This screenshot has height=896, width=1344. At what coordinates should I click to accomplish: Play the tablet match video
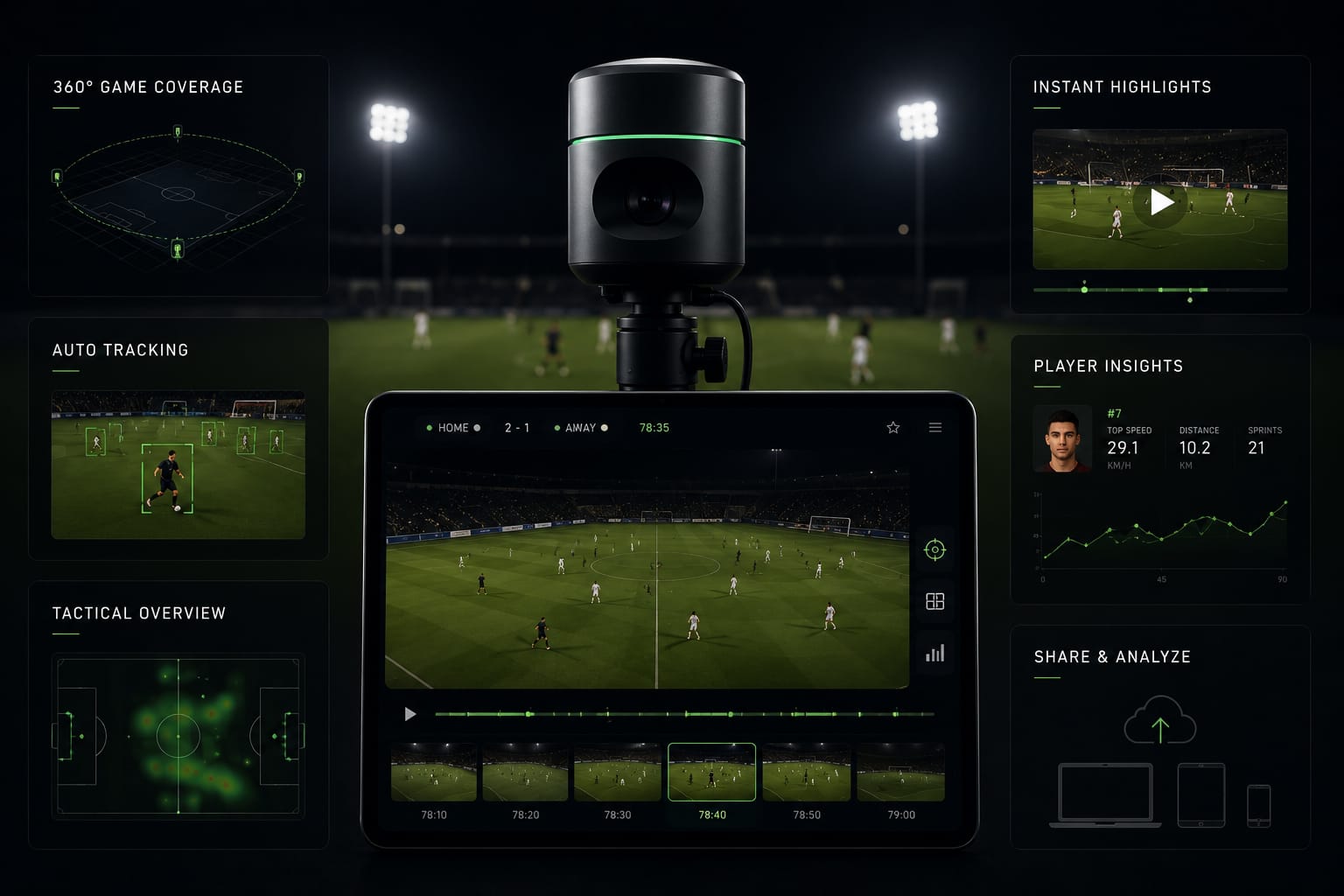(410, 714)
